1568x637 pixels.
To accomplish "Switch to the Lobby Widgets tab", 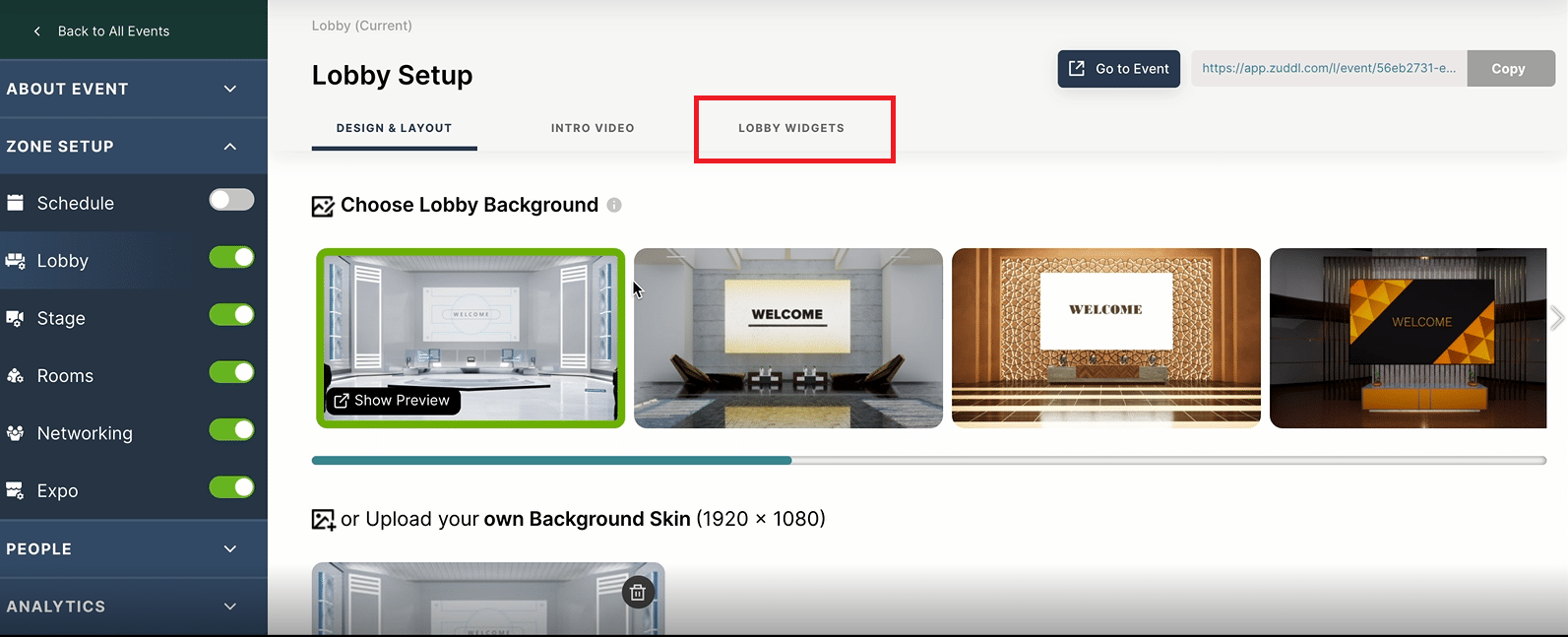I will [791, 128].
